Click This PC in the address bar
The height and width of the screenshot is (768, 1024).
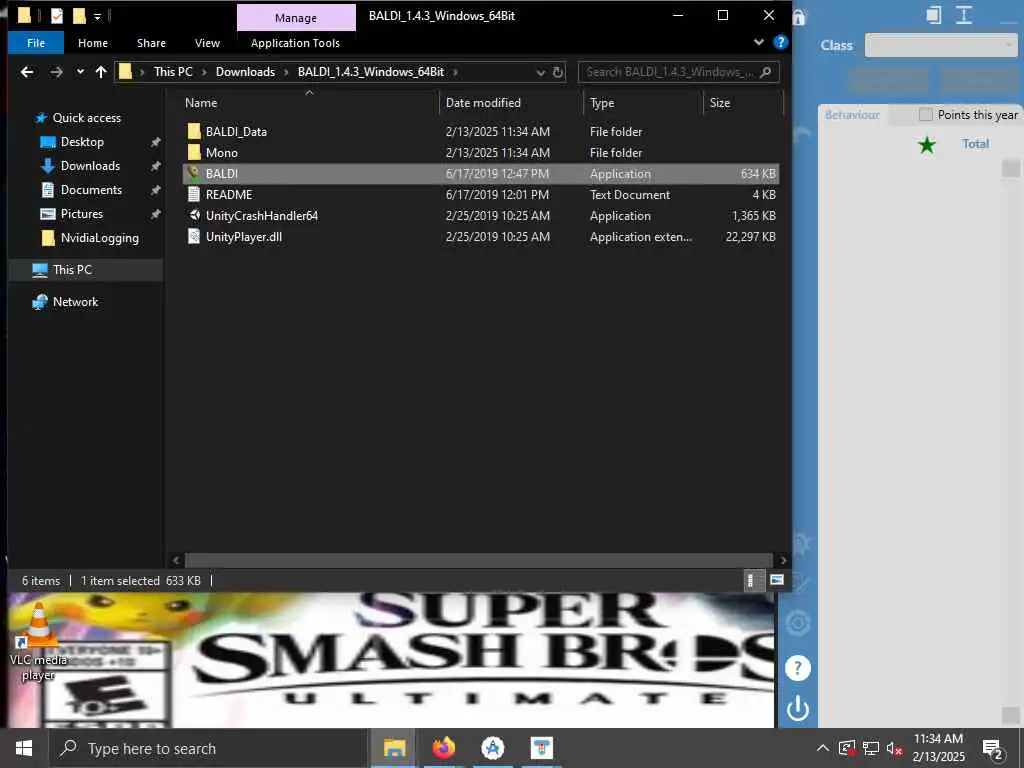(173, 72)
